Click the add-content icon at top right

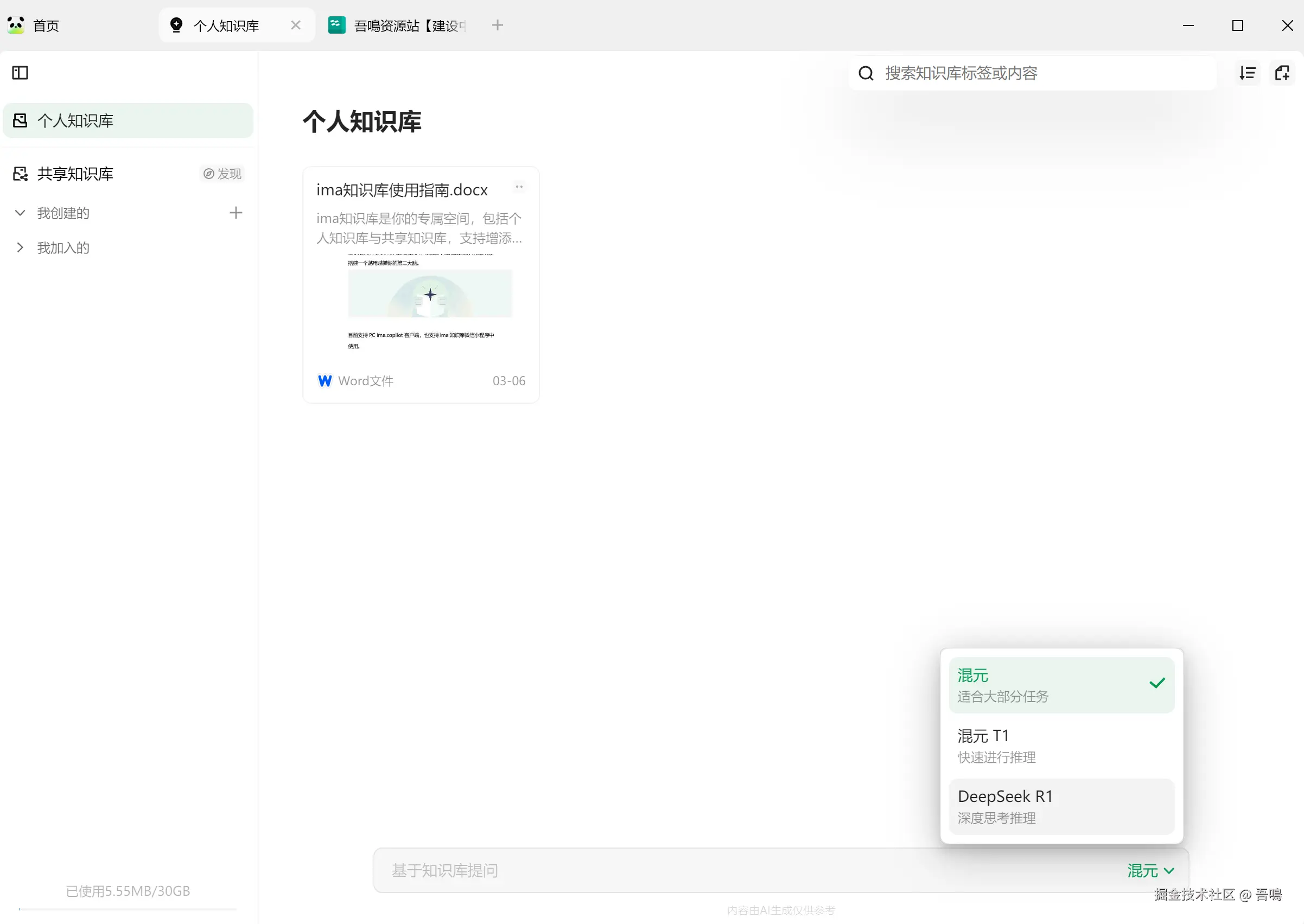point(1282,73)
